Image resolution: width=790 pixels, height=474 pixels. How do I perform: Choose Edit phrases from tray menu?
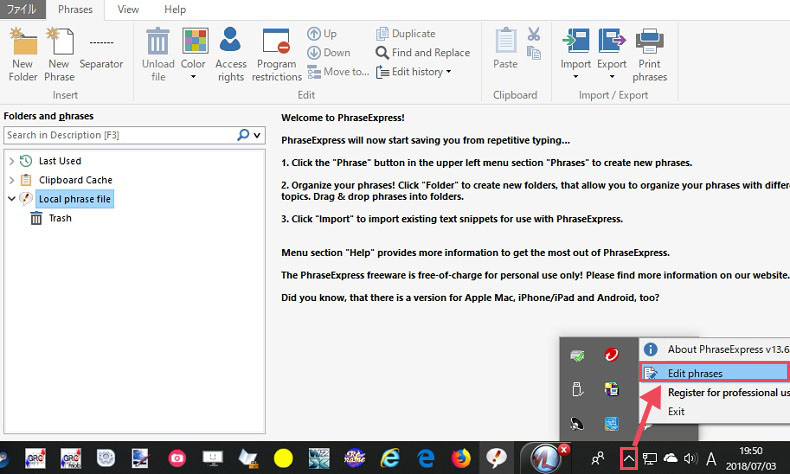[714, 373]
